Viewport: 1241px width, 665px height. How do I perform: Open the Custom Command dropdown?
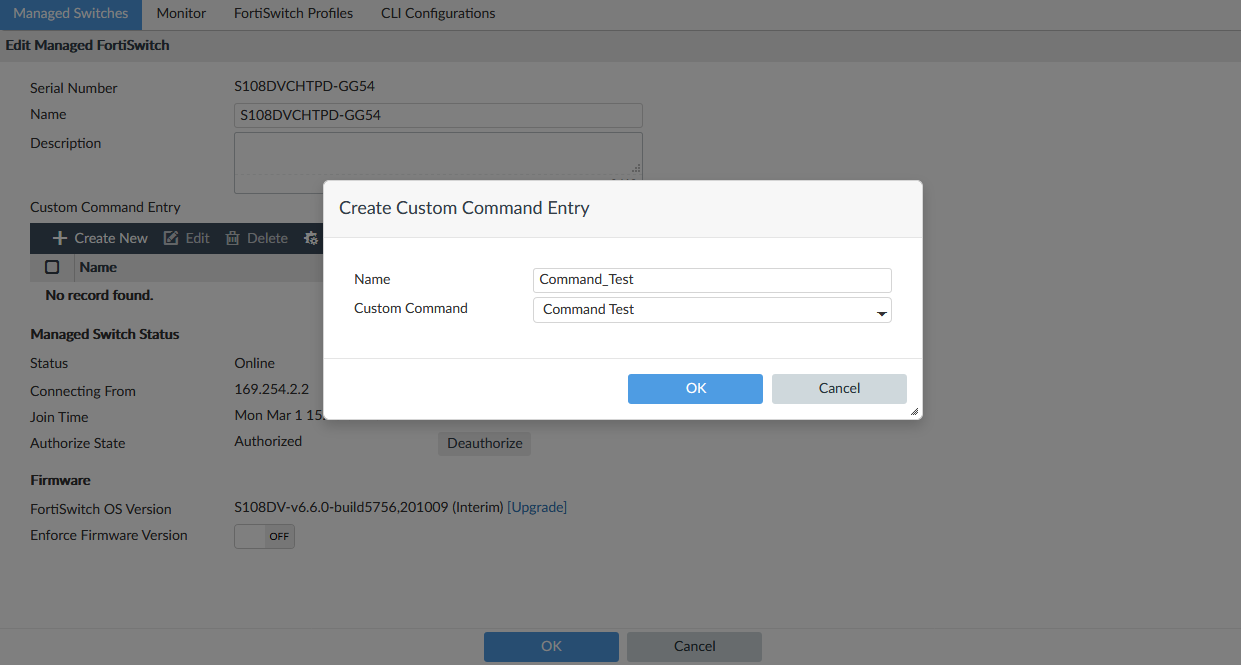point(712,310)
